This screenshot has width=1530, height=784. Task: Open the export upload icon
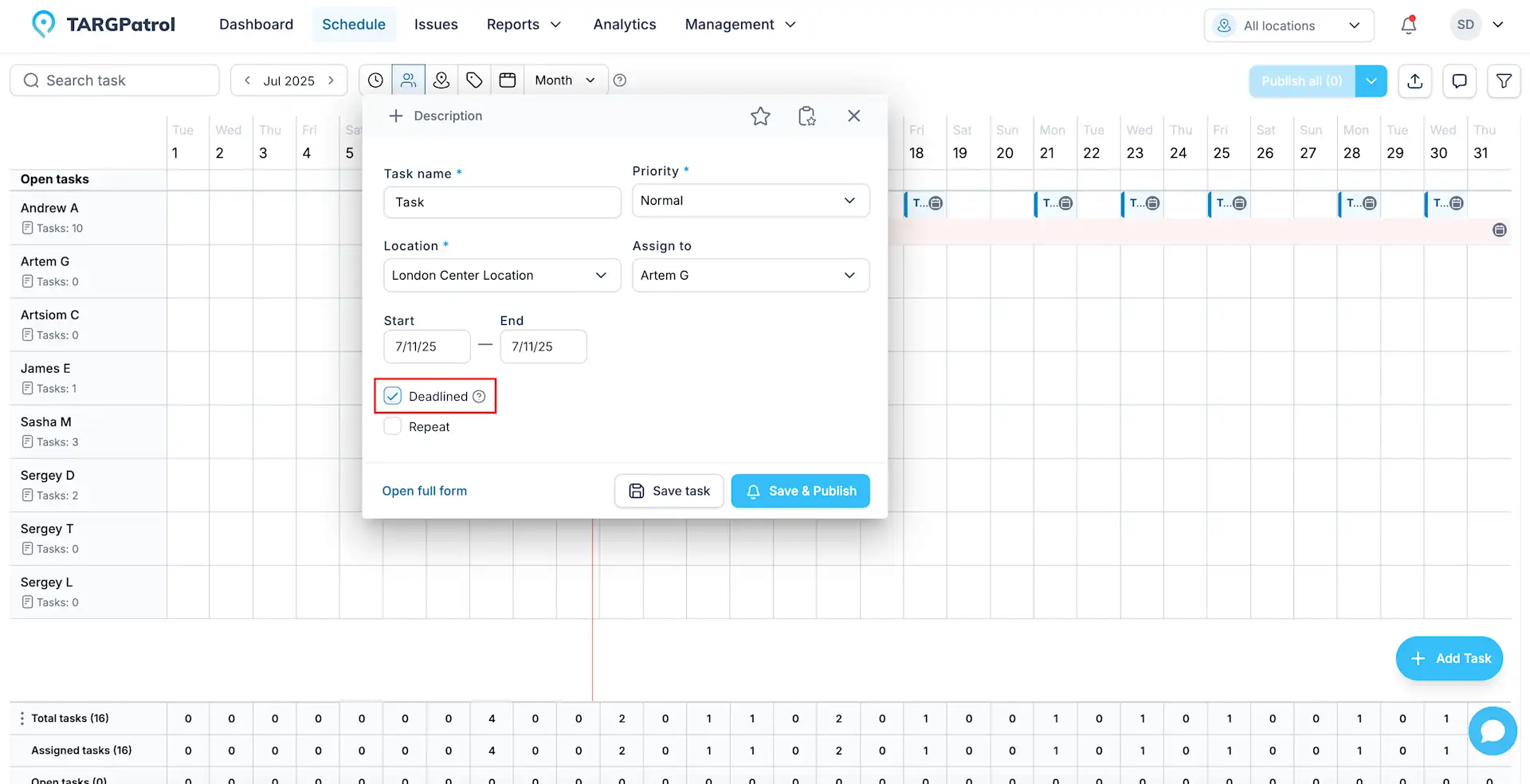coord(1415,81)
